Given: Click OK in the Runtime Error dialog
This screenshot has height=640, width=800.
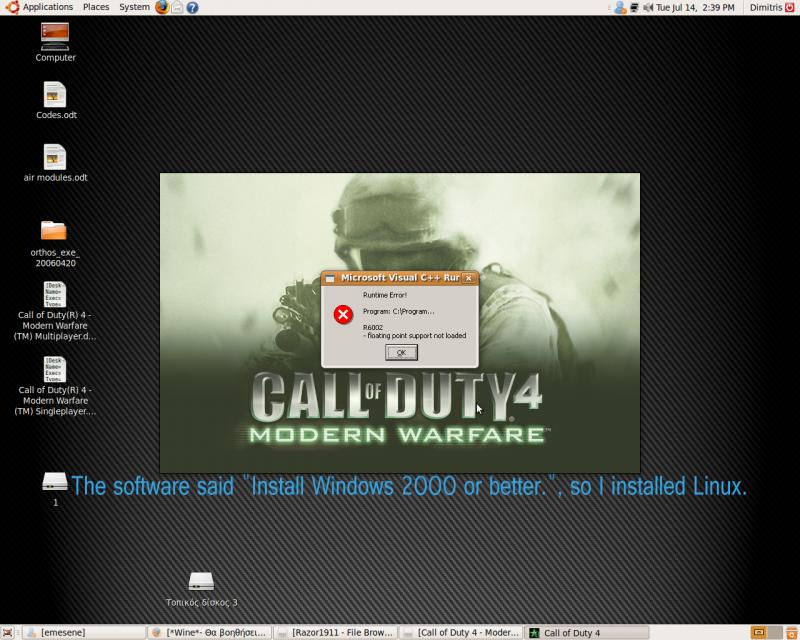Looking at the screenshot, I should click(x=402, y=352).
